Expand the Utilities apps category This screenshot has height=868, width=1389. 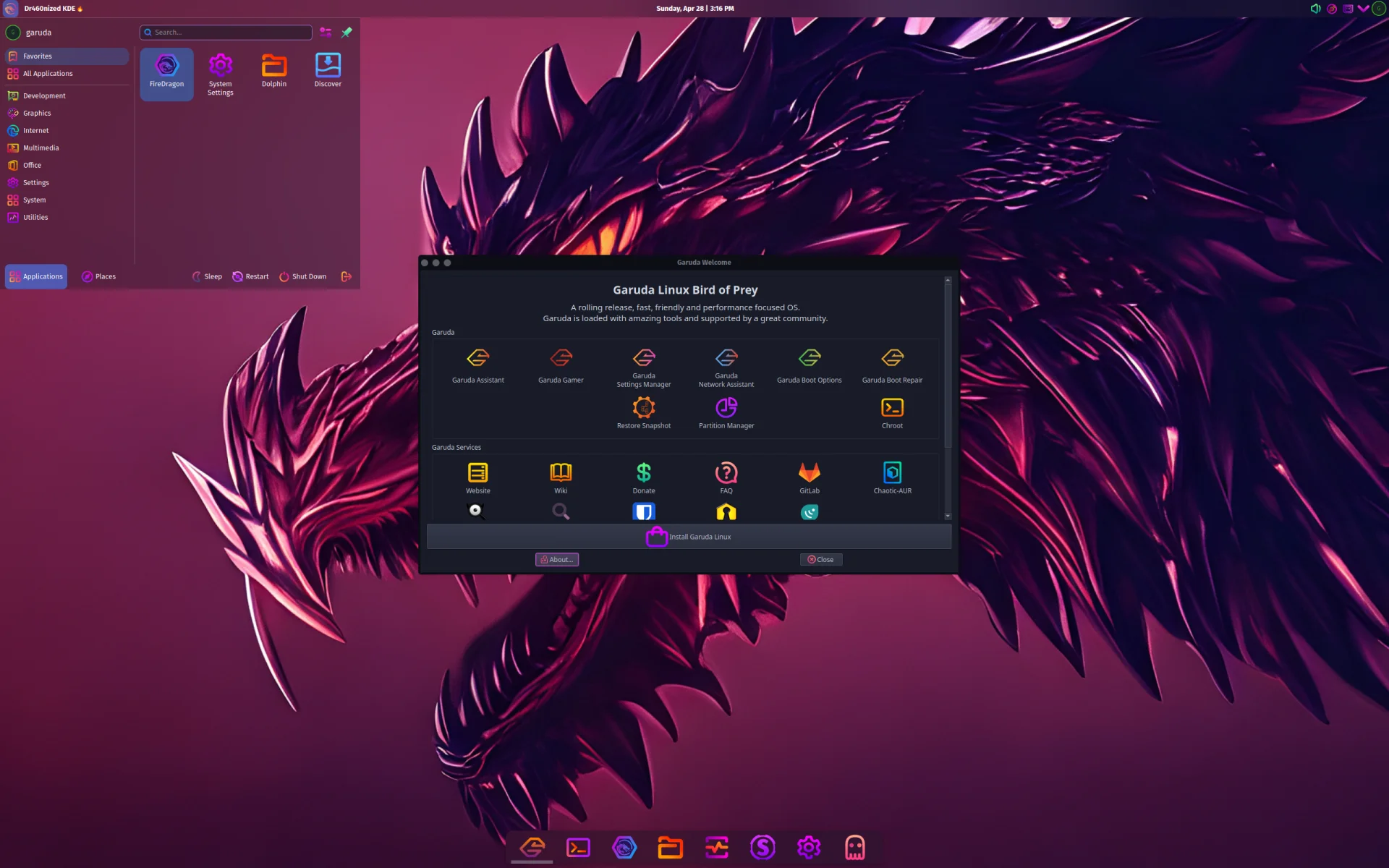coord(35,217)
